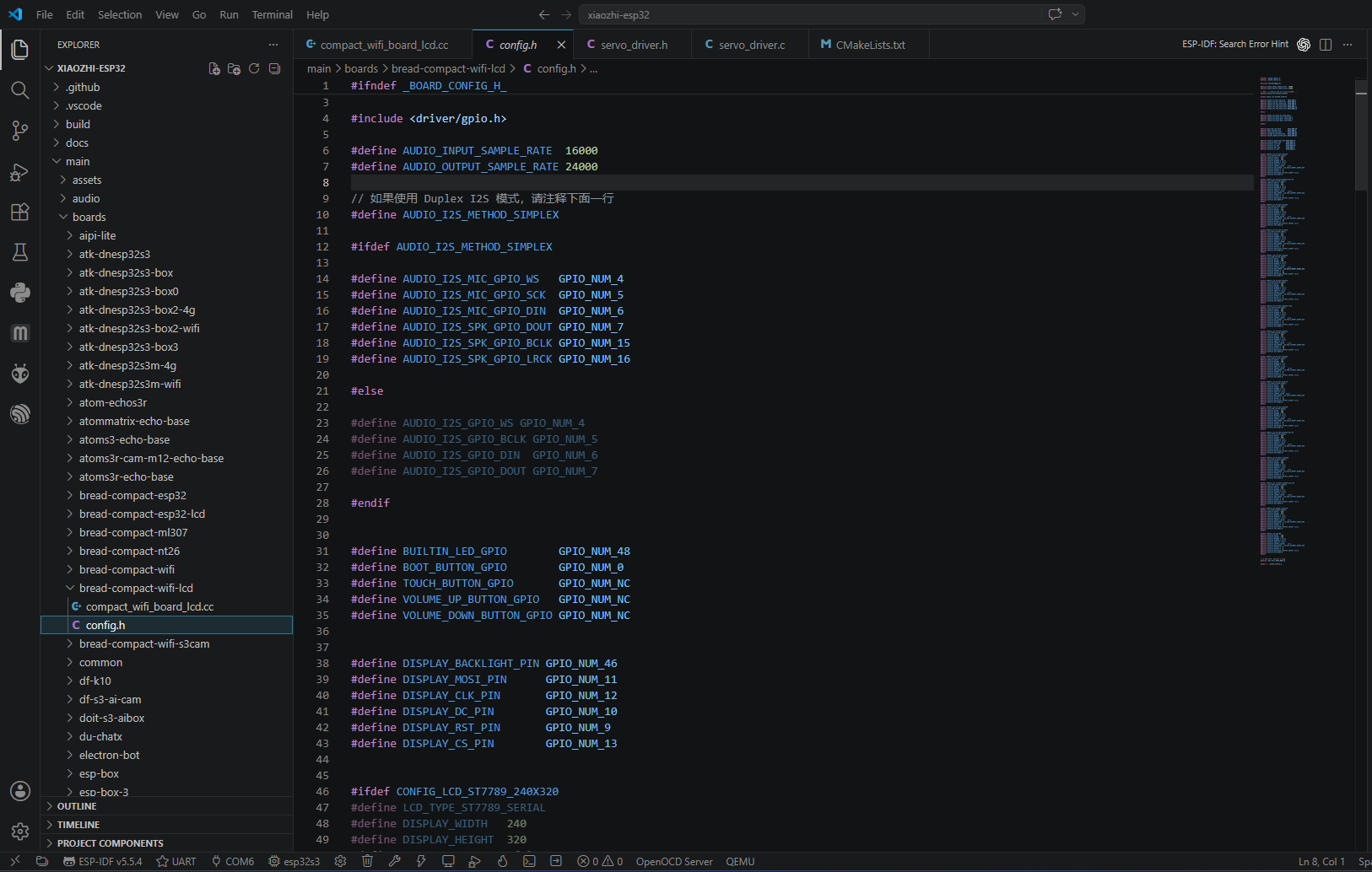Open Manage gear in activity bar
The image size is (1372, 872).
20,832
